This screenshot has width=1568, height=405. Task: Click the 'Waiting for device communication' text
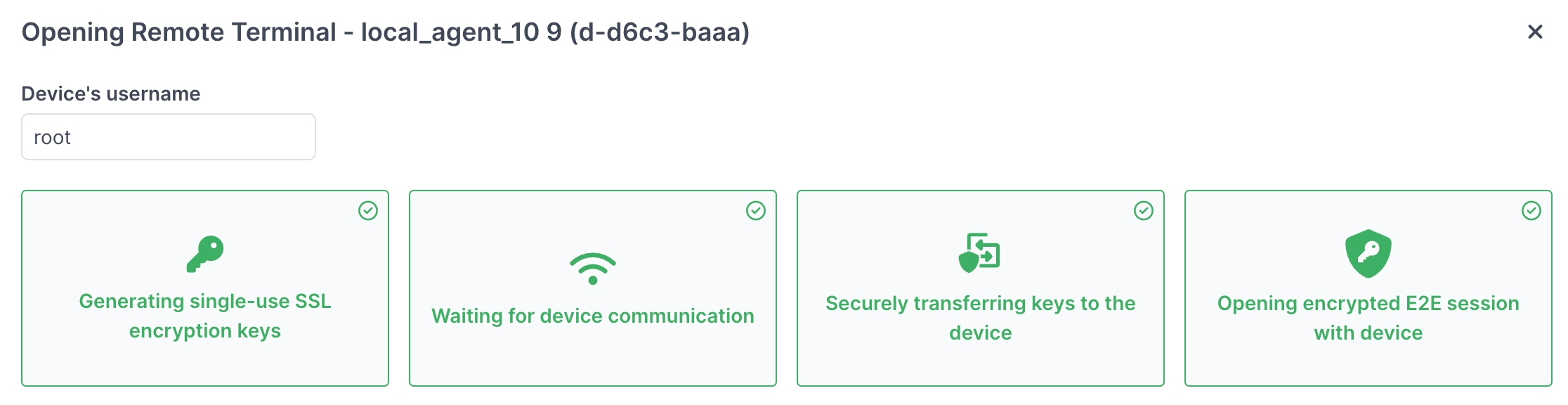(593, 316)
